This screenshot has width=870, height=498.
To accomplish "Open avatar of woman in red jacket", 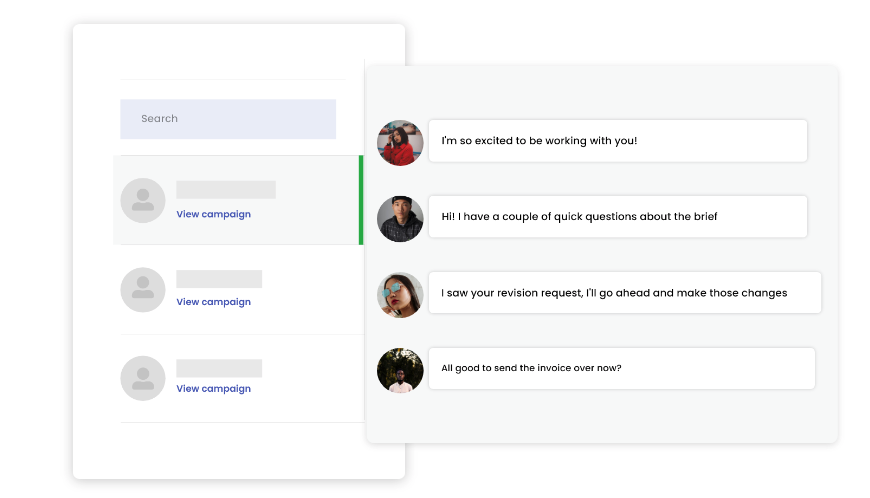I will click(400, 143).
